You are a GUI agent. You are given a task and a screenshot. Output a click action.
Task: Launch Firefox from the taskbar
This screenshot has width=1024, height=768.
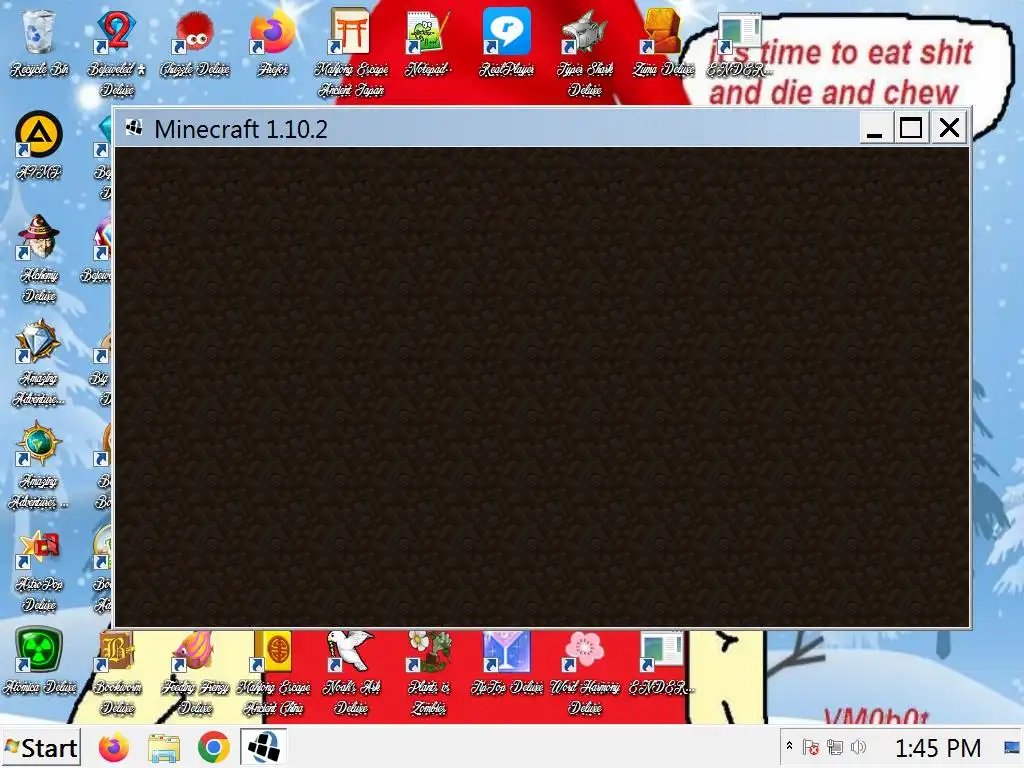tap(114, 748)
